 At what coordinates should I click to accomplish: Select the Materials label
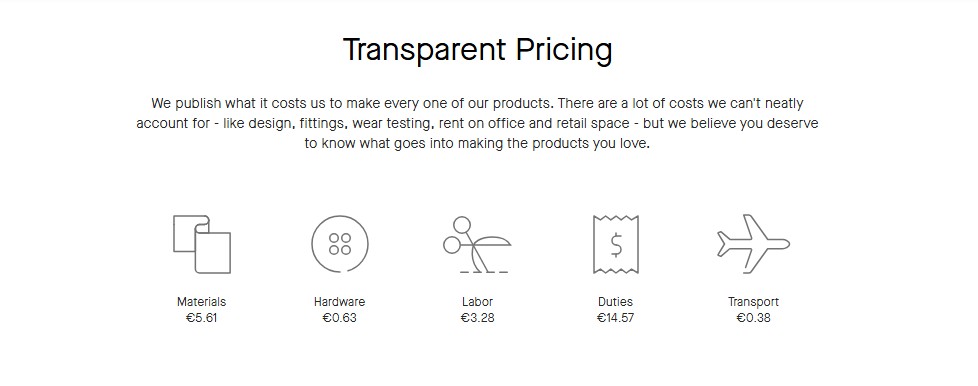[201, 302]
